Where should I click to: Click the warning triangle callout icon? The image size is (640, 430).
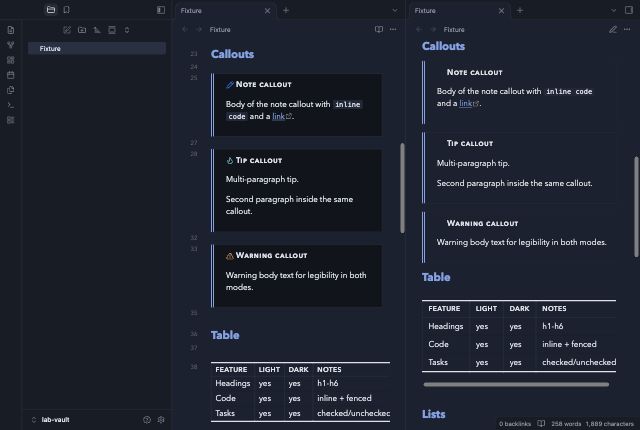(x=230, y=256)
